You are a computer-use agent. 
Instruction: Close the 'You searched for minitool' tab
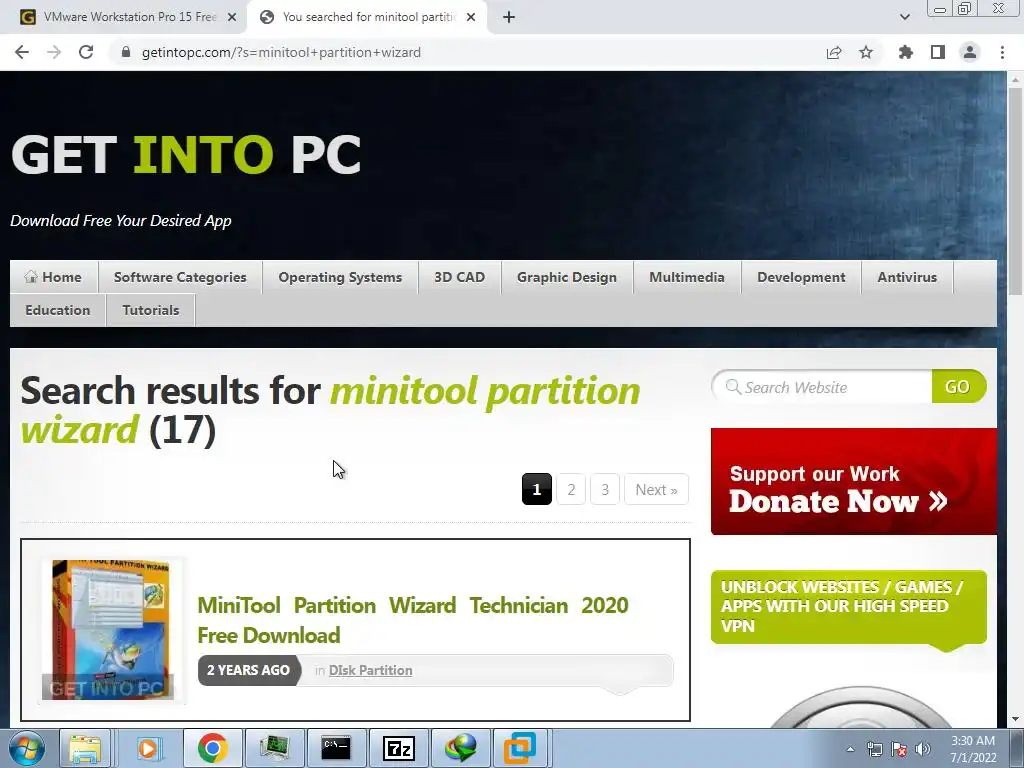(471, 18)
